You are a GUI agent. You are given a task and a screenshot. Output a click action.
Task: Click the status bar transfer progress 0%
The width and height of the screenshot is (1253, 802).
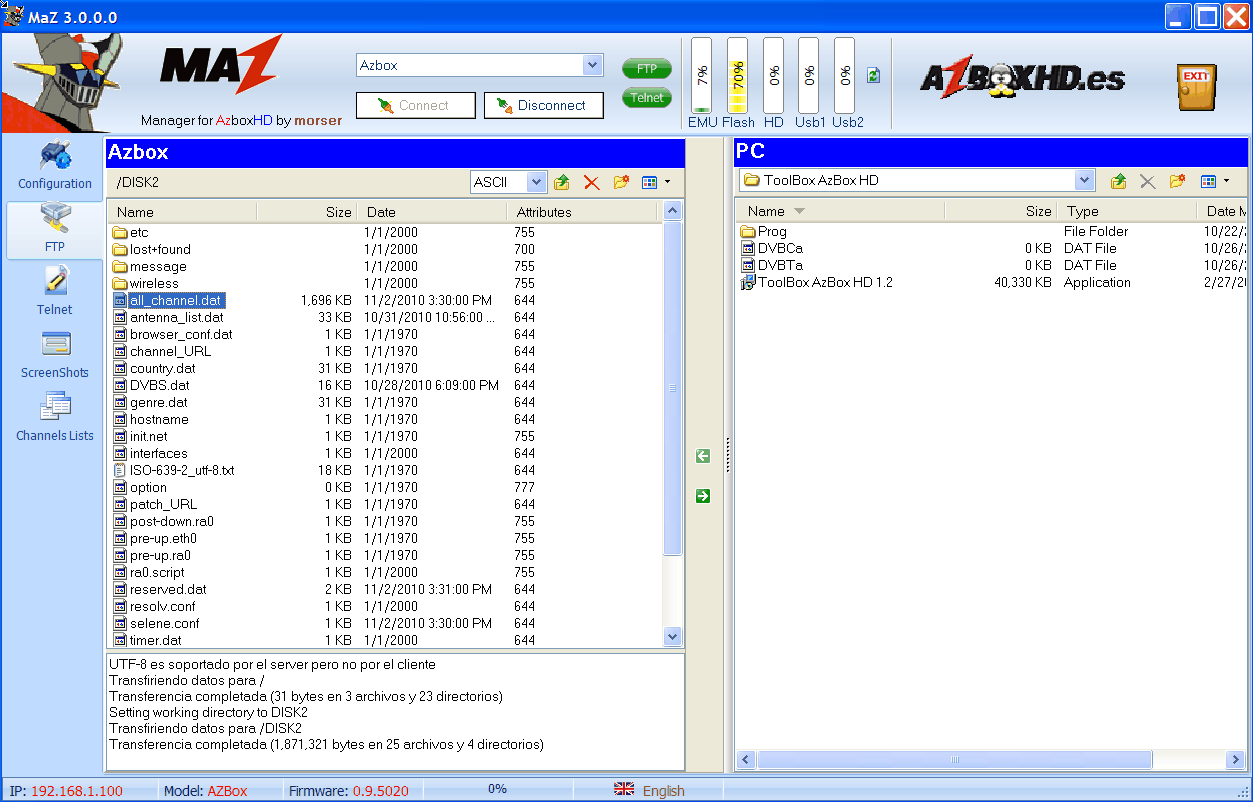(x=497, y=790)
